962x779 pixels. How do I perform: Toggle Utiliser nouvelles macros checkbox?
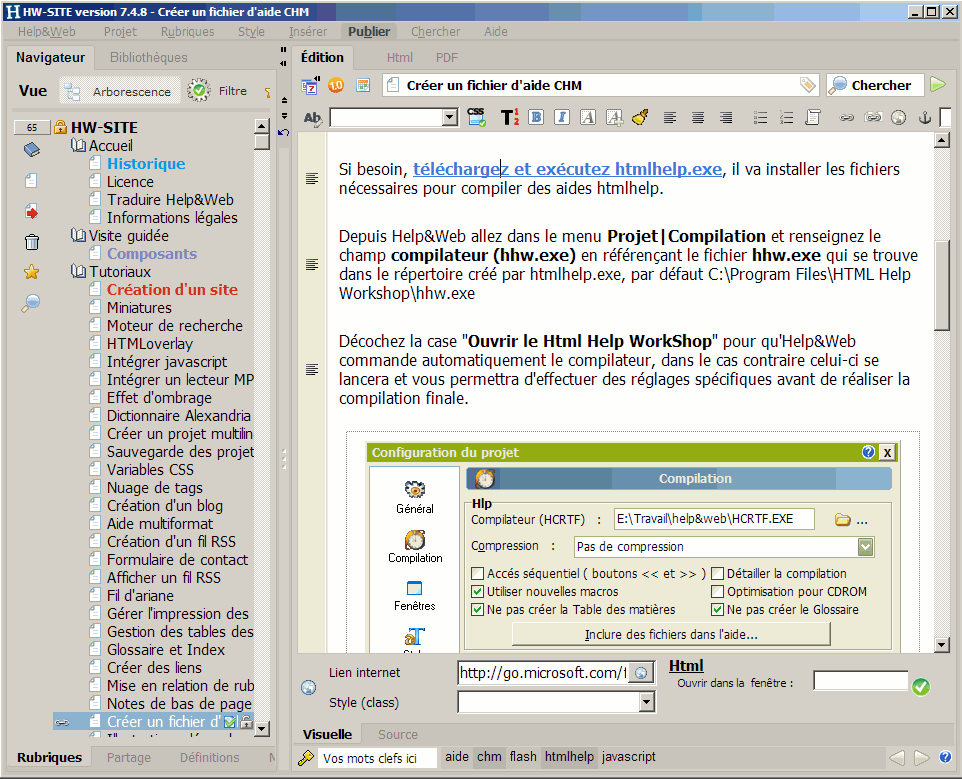[x=477, y=592]
